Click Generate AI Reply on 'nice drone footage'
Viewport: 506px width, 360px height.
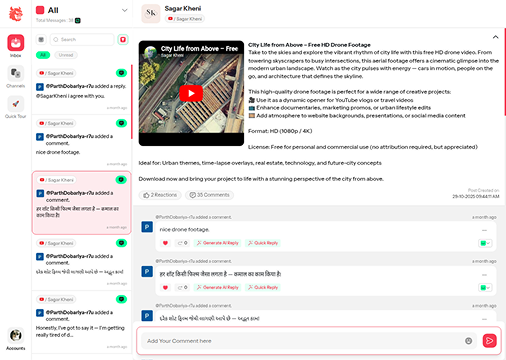click(x=218, y=243)
